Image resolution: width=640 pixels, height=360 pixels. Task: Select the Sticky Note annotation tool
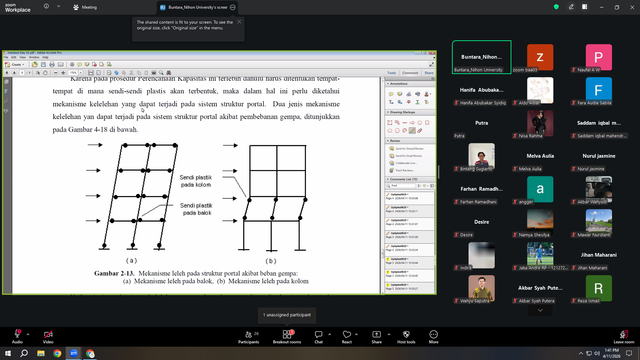click(391, 94)
